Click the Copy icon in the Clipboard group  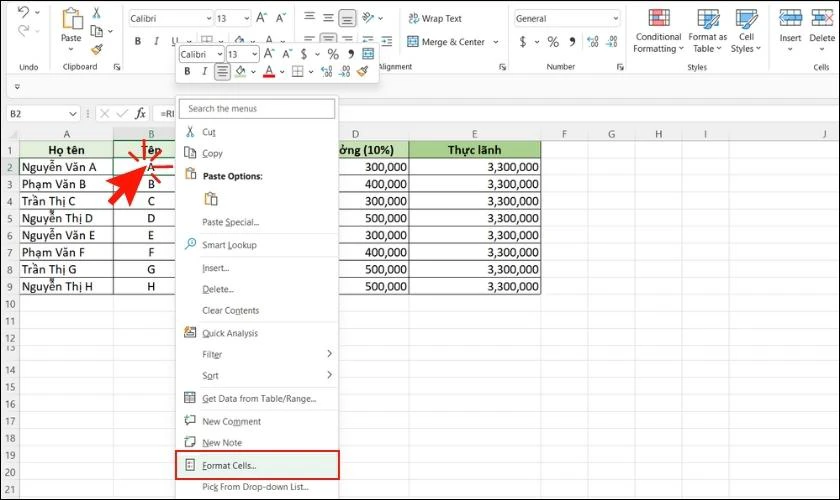(96, 31)
